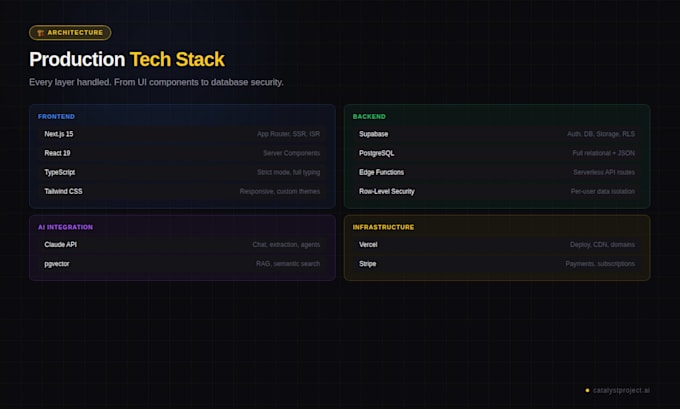The height and width of the screenshot is (409, 680).
Task: Click 'Deploy, CDN, domains' description
Action: coord(602,245)
